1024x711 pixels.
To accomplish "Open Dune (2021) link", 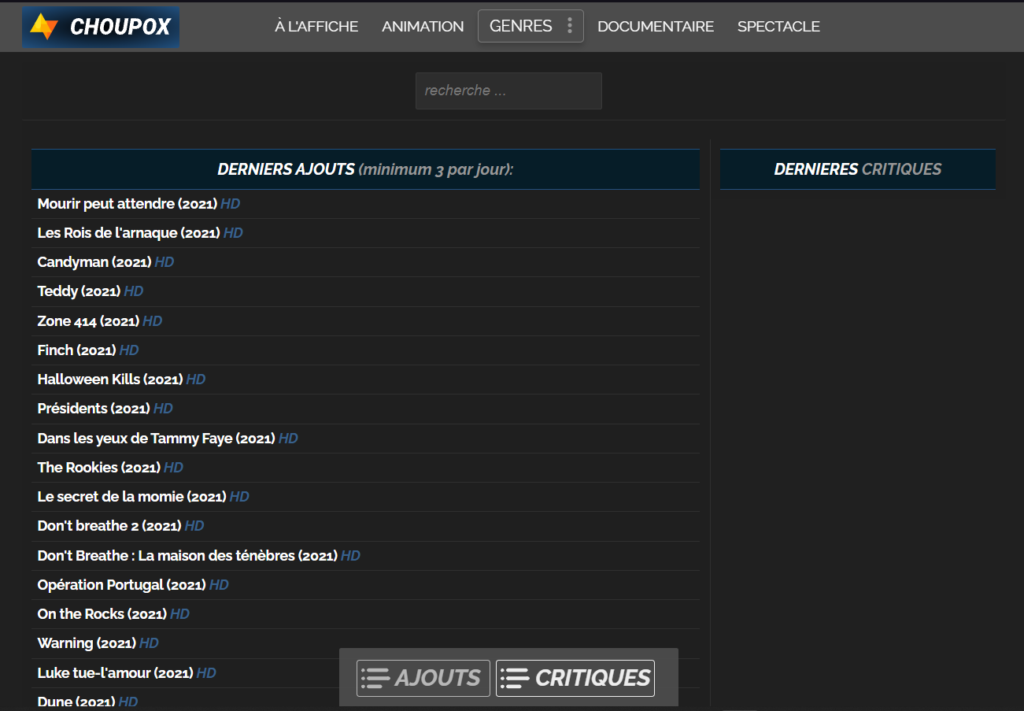I will 88,702.
